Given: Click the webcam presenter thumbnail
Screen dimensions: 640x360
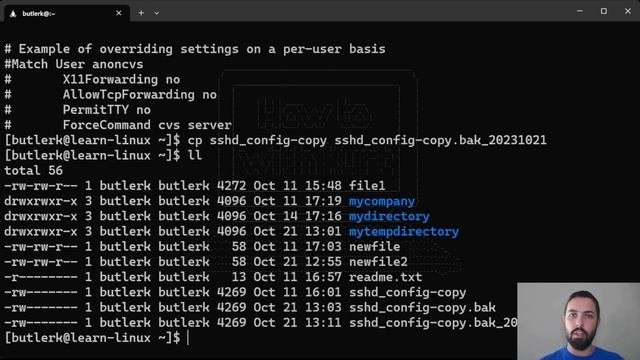Looking at the screenshot, I should tap(578, 321).
